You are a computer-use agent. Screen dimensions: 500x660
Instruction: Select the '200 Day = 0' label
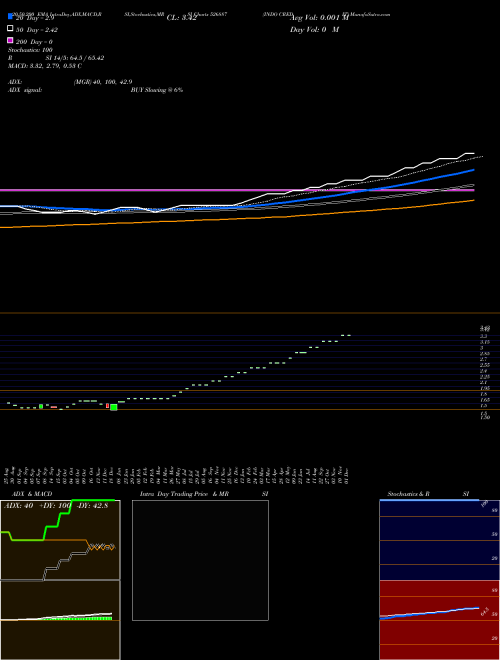coord(34,42)
